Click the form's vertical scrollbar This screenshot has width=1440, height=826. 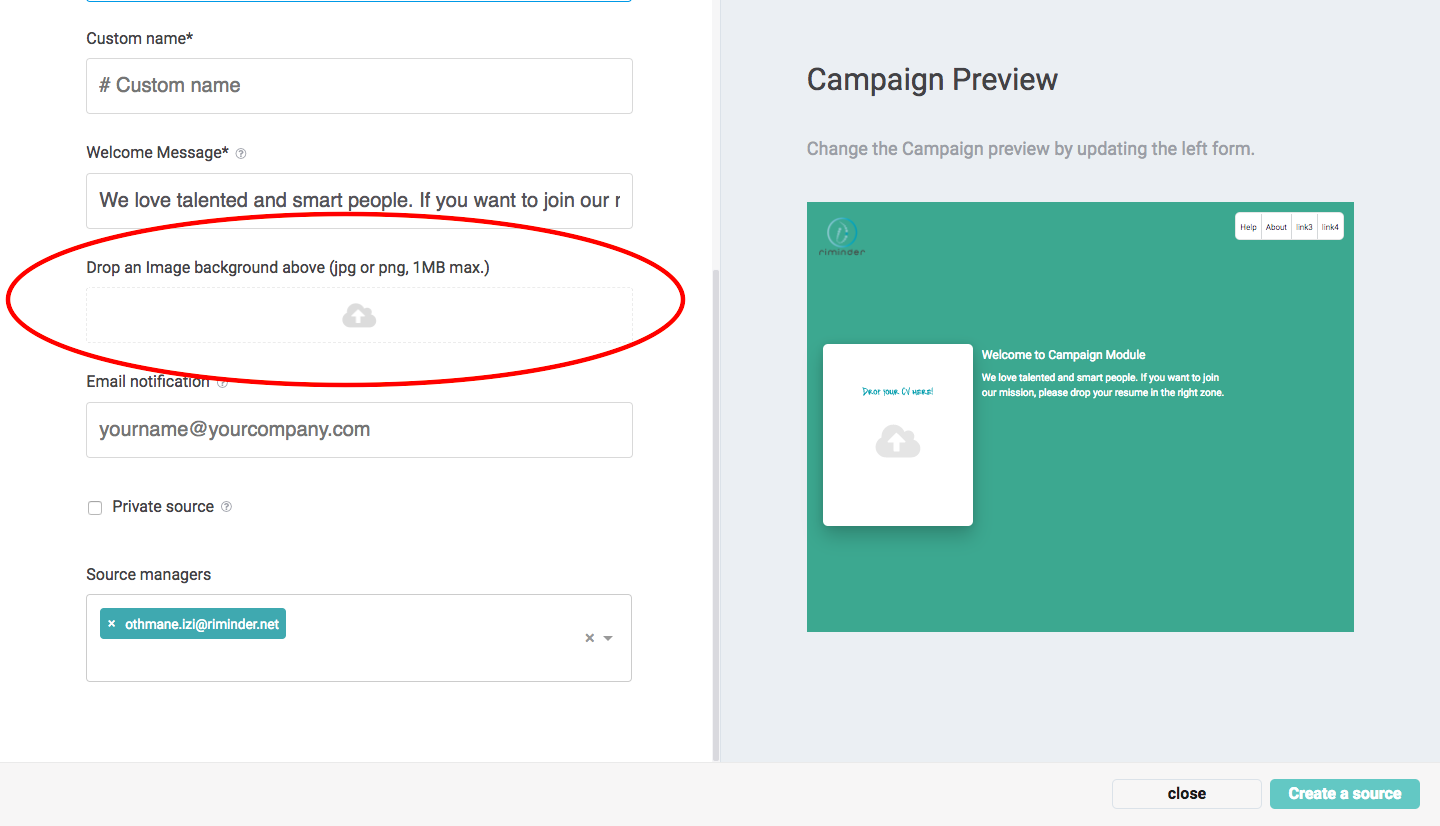[x=715, y=515]
